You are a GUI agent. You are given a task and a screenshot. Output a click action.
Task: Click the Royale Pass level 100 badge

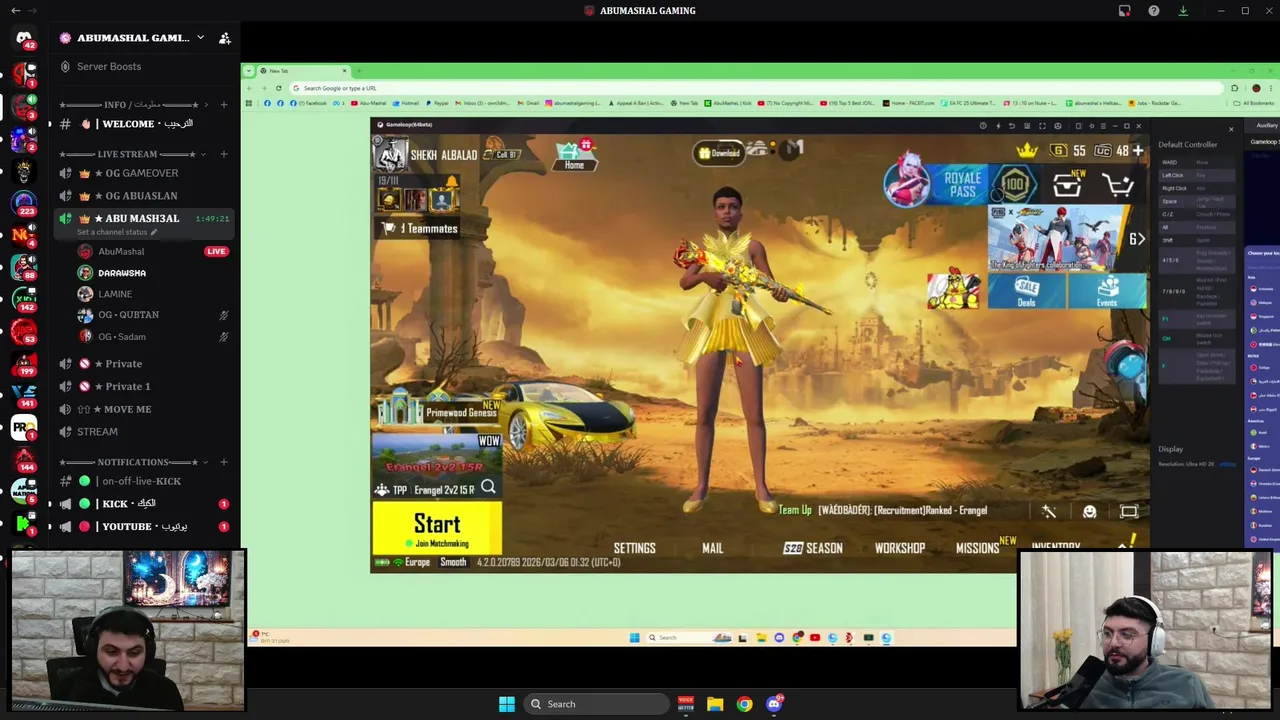(1015, 185)
